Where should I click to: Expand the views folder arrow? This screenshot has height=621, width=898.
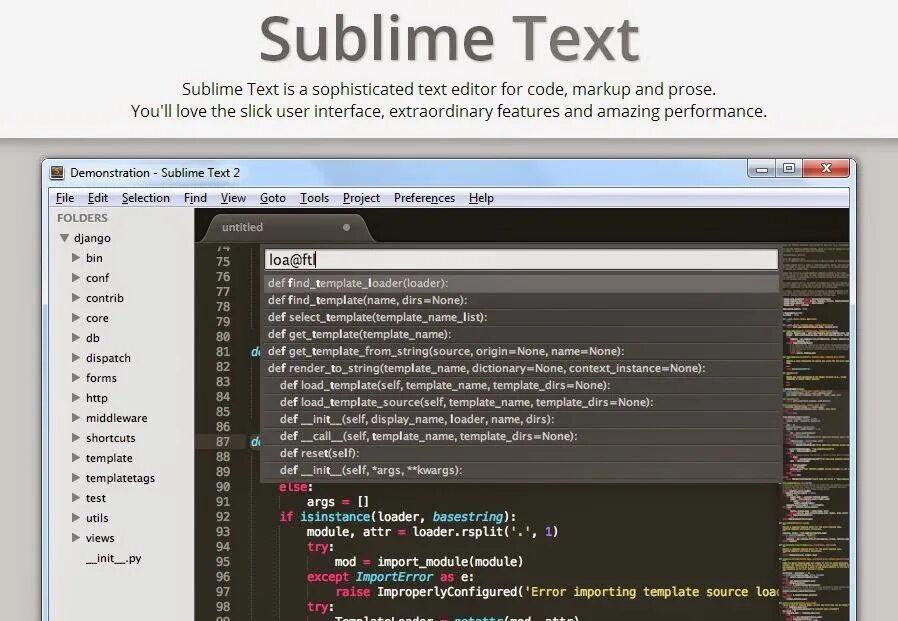click(x=76, y=537)
